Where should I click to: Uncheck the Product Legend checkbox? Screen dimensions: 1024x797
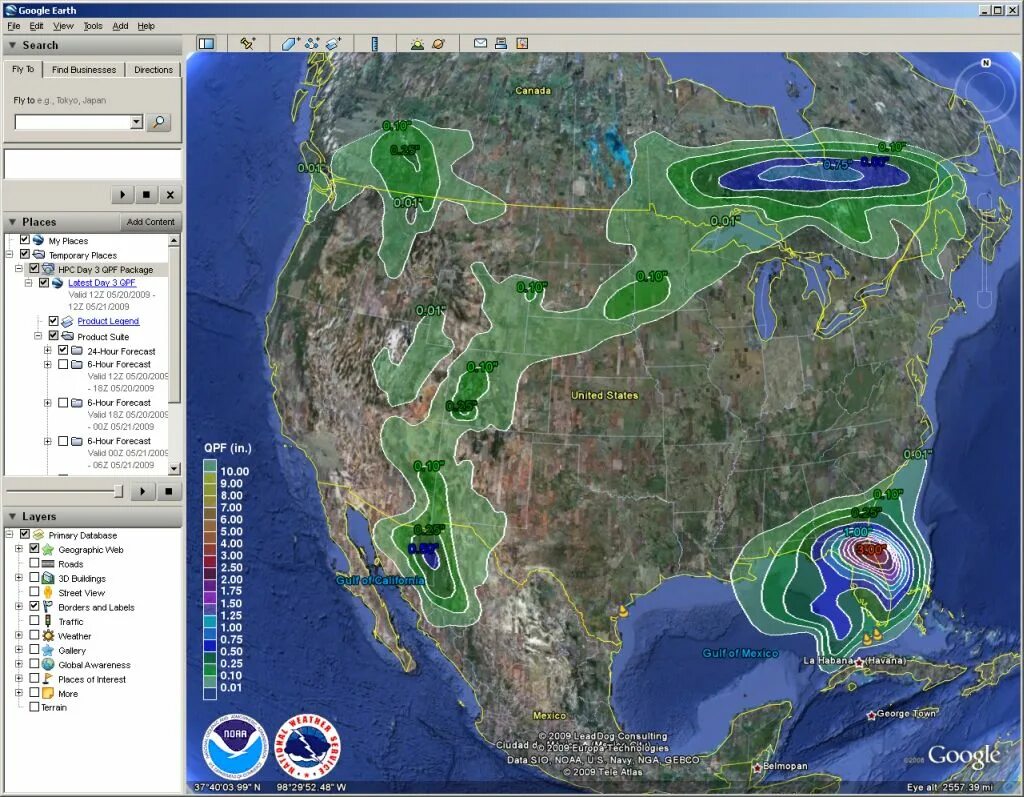tap(54, 321)
